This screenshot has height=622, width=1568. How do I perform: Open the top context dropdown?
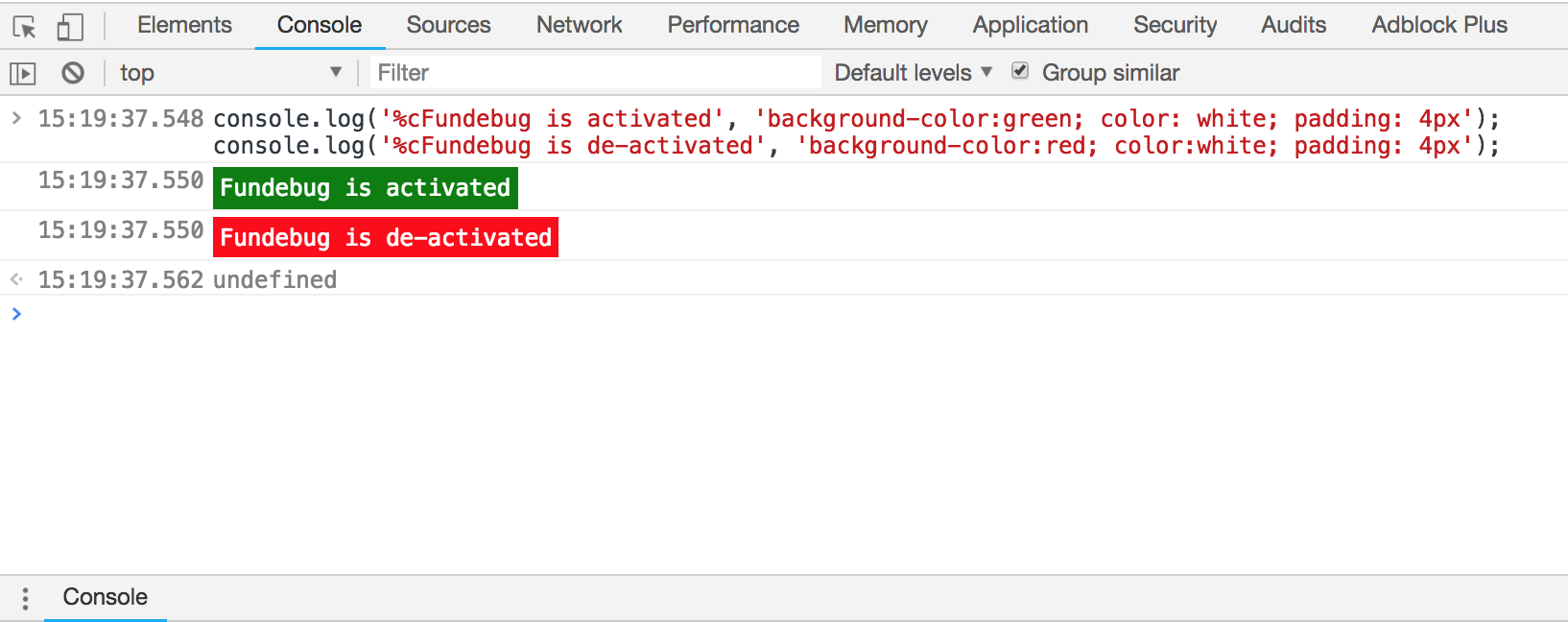click(x=230, y=73)
